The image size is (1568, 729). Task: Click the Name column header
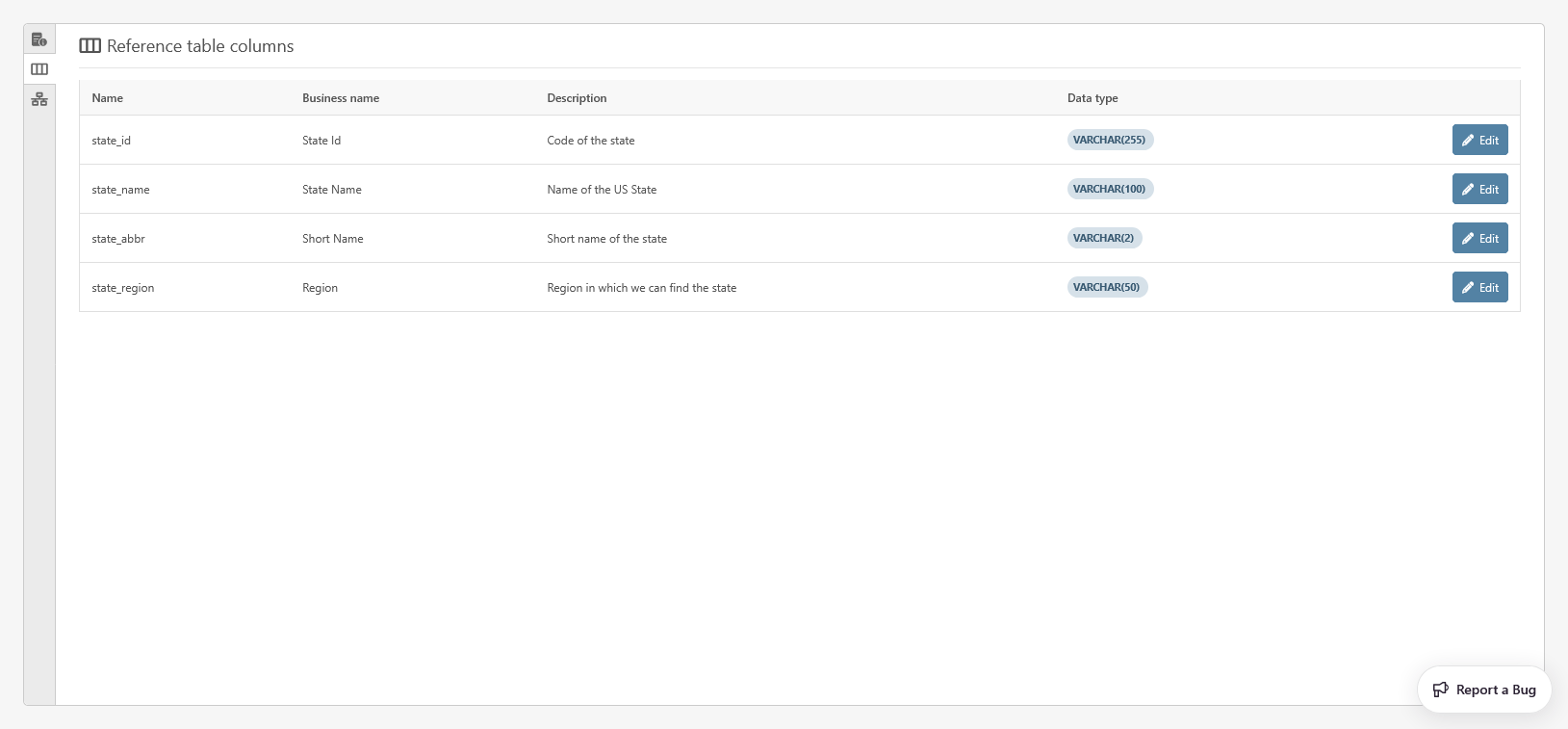tap(108, 98)
